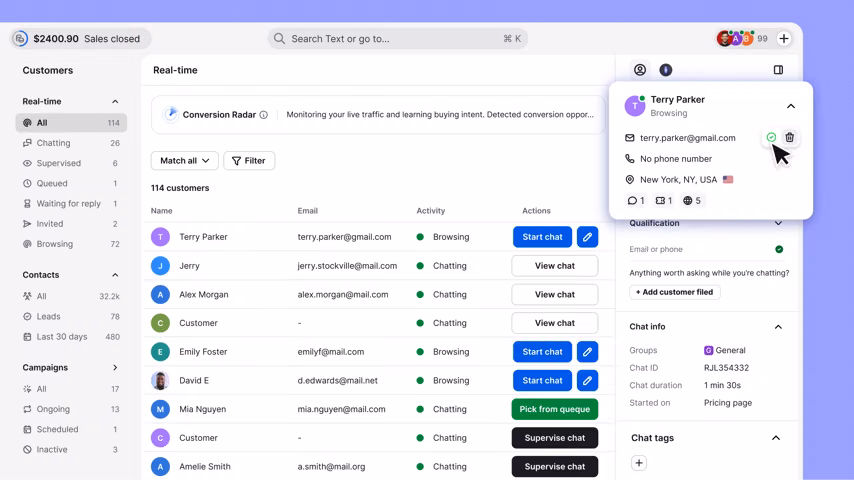Click the Conversion Radar logo icon
This screenshot has height=480, width=854.
coord(171,114)
